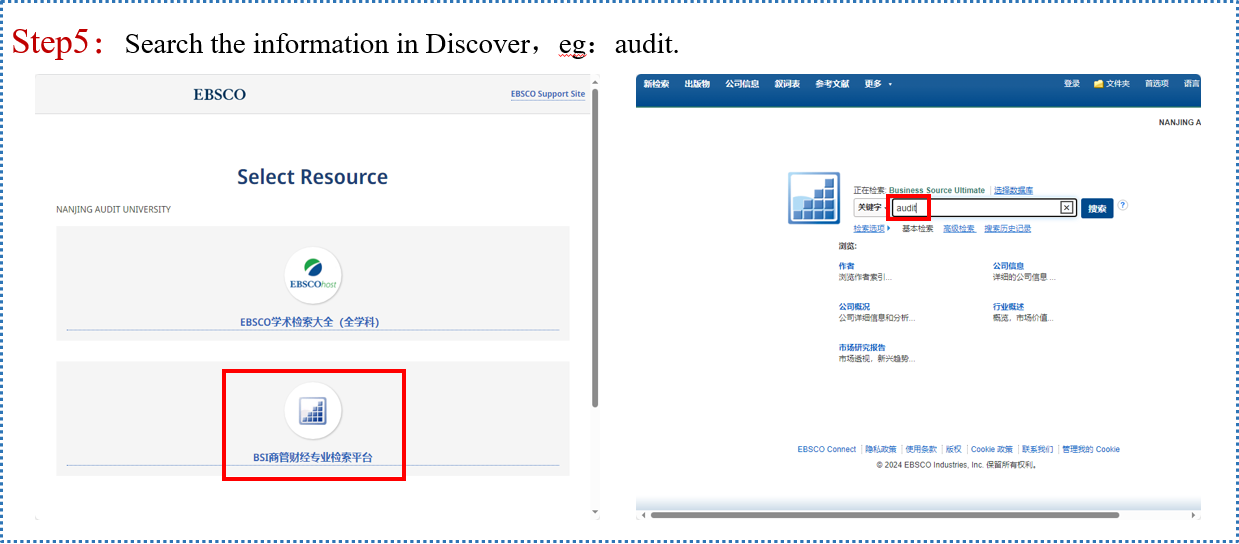Select 公司信息 in the top navigation bar
The height and width of the screenshot is (544, 1239).
742,84
